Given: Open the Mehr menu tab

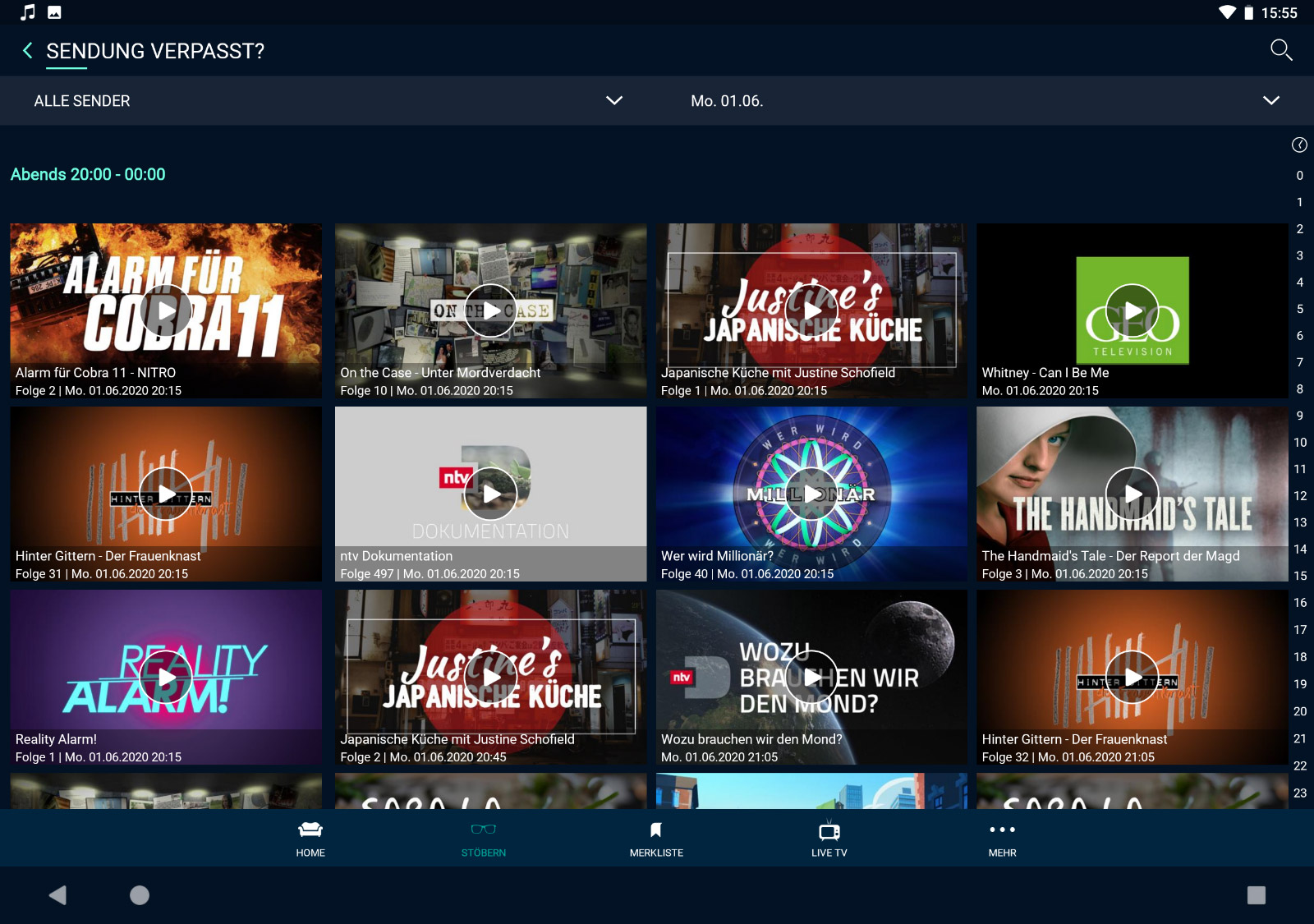Looking at the screenshot, I should (x=1002, y=839).
